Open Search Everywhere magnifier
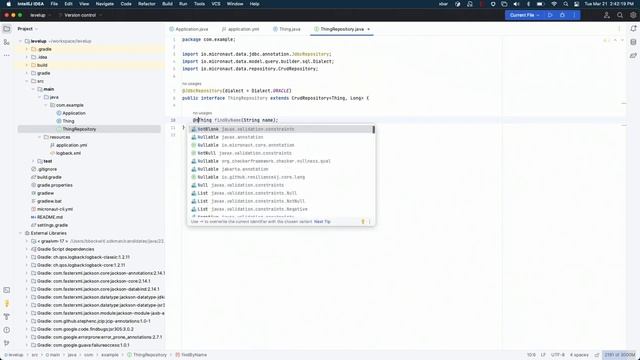 point(620,15)
